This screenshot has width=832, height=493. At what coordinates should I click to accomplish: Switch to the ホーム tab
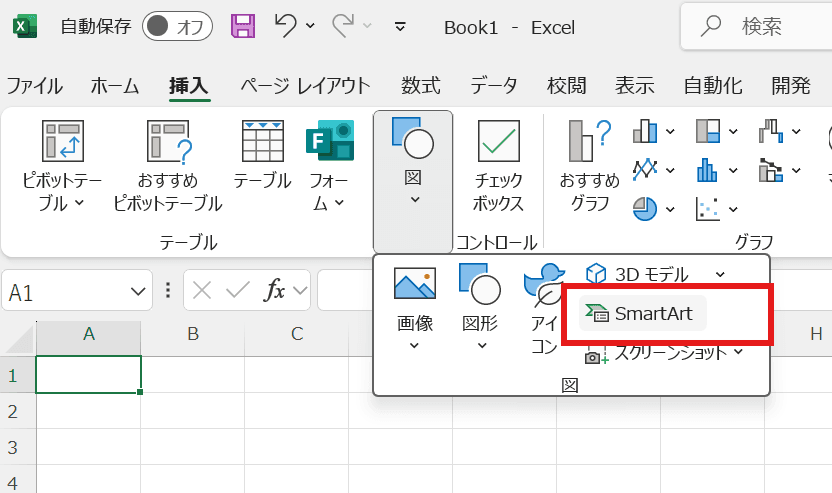click(x=115, y=86)
